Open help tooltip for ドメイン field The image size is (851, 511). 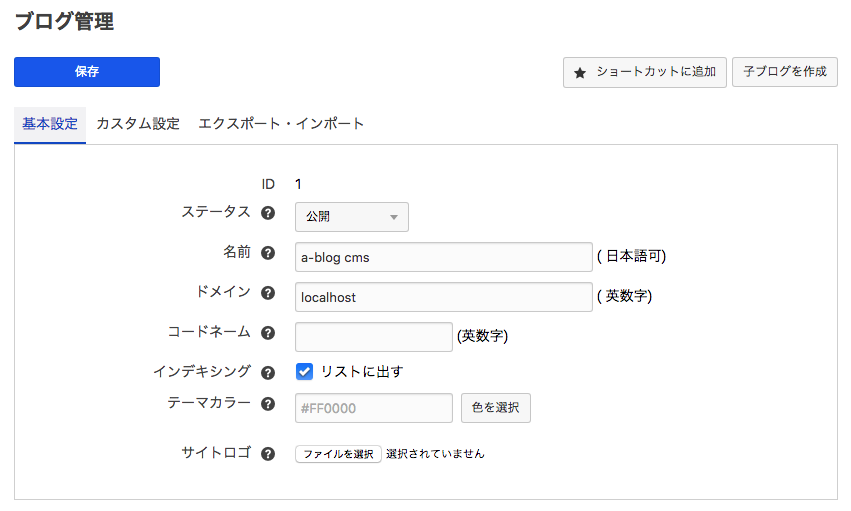(x=267, y=293)
